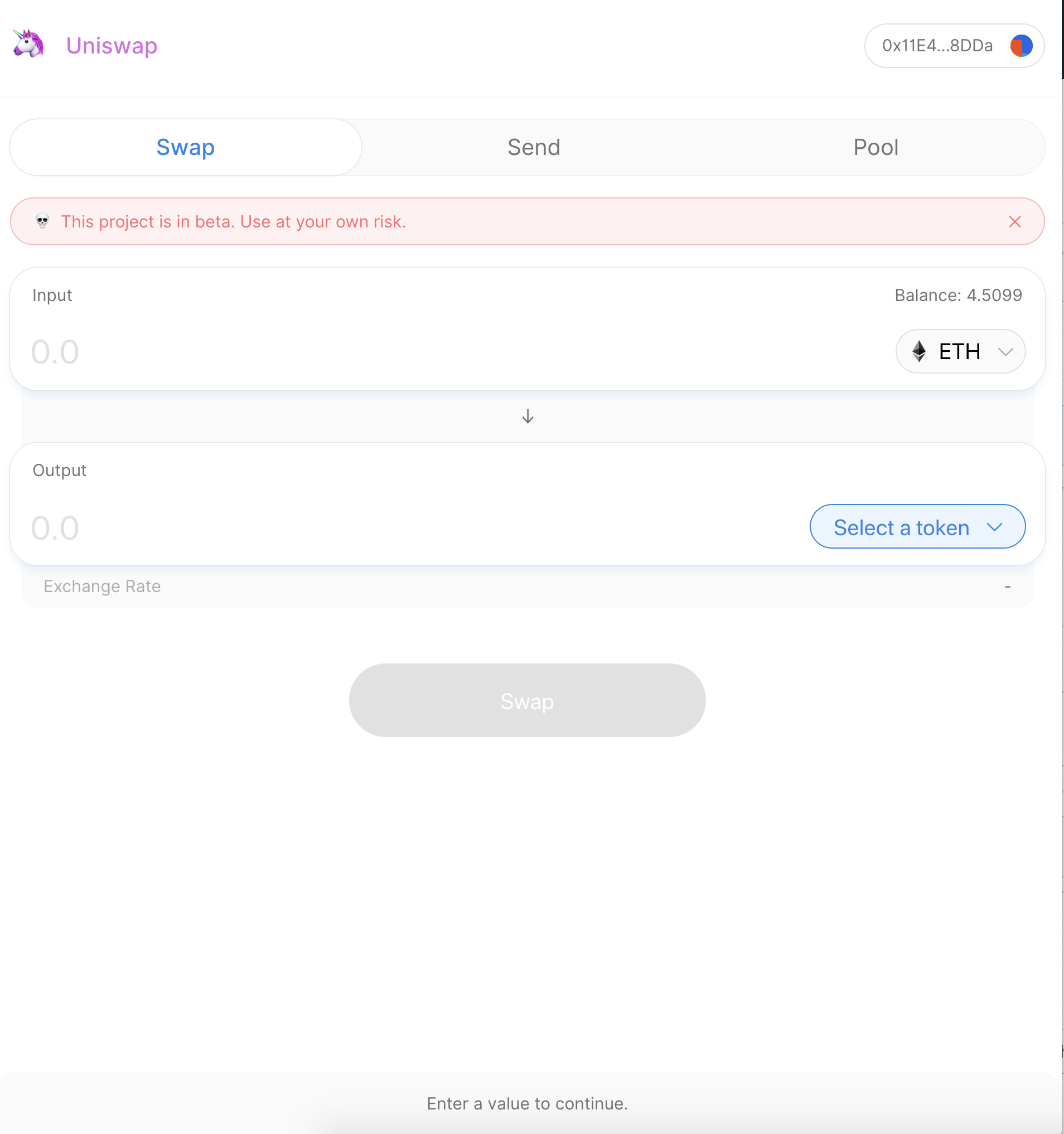Click the skull emoji in the beta warning

[x=44, y=222]
